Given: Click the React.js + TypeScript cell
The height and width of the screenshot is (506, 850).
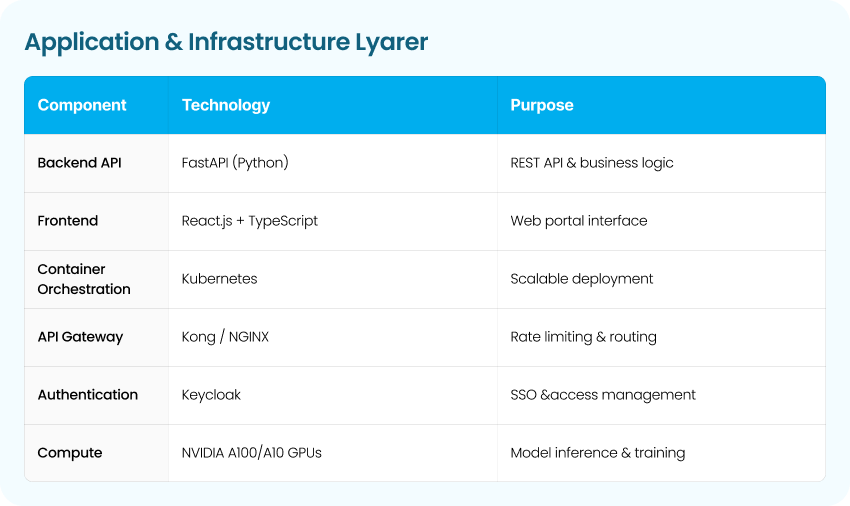Looking at the screenshot, I should [x=250, y=221].
